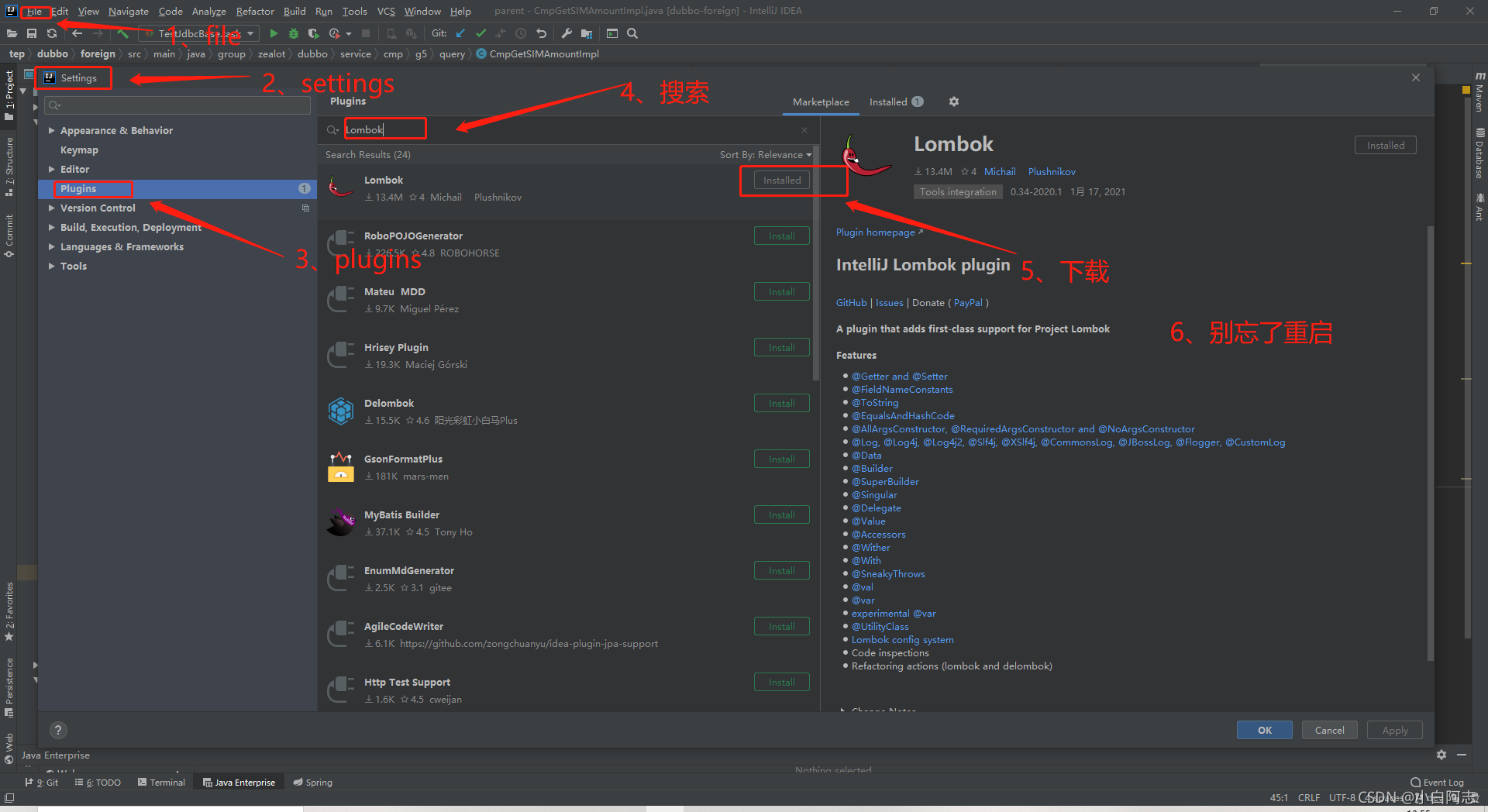Screen dimensions: 1488x812
Task: Open IDE settings via the wrench icon
Action: point(567,33)
